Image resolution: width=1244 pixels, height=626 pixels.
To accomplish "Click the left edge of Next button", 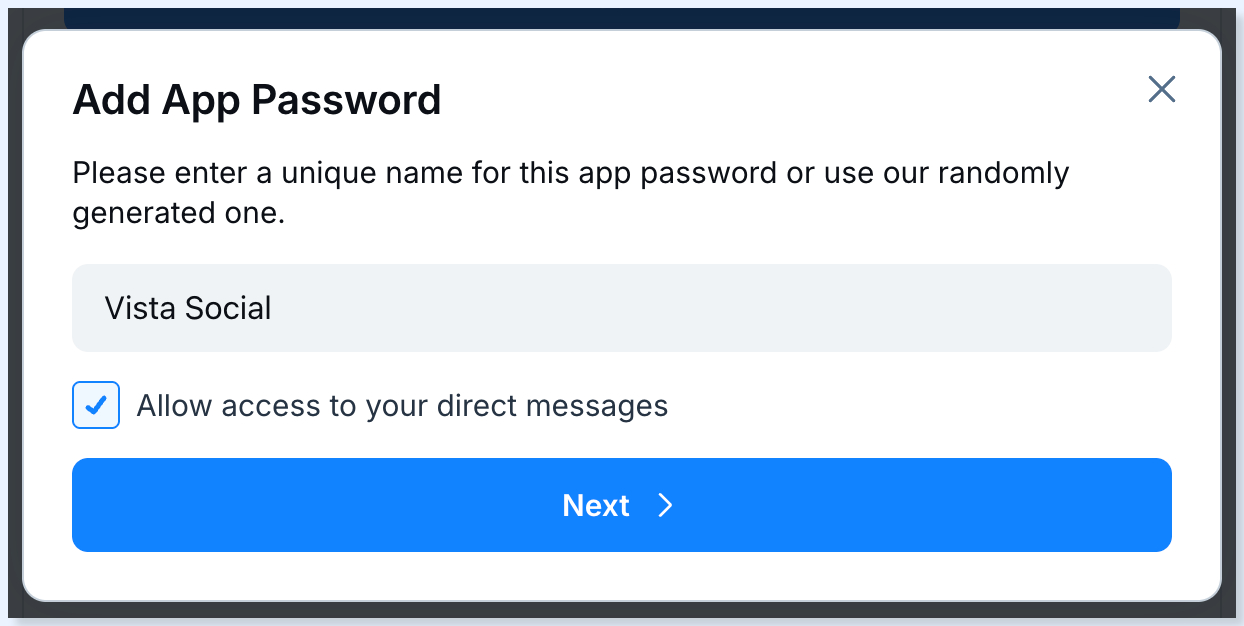I will (x=90, y=505).
